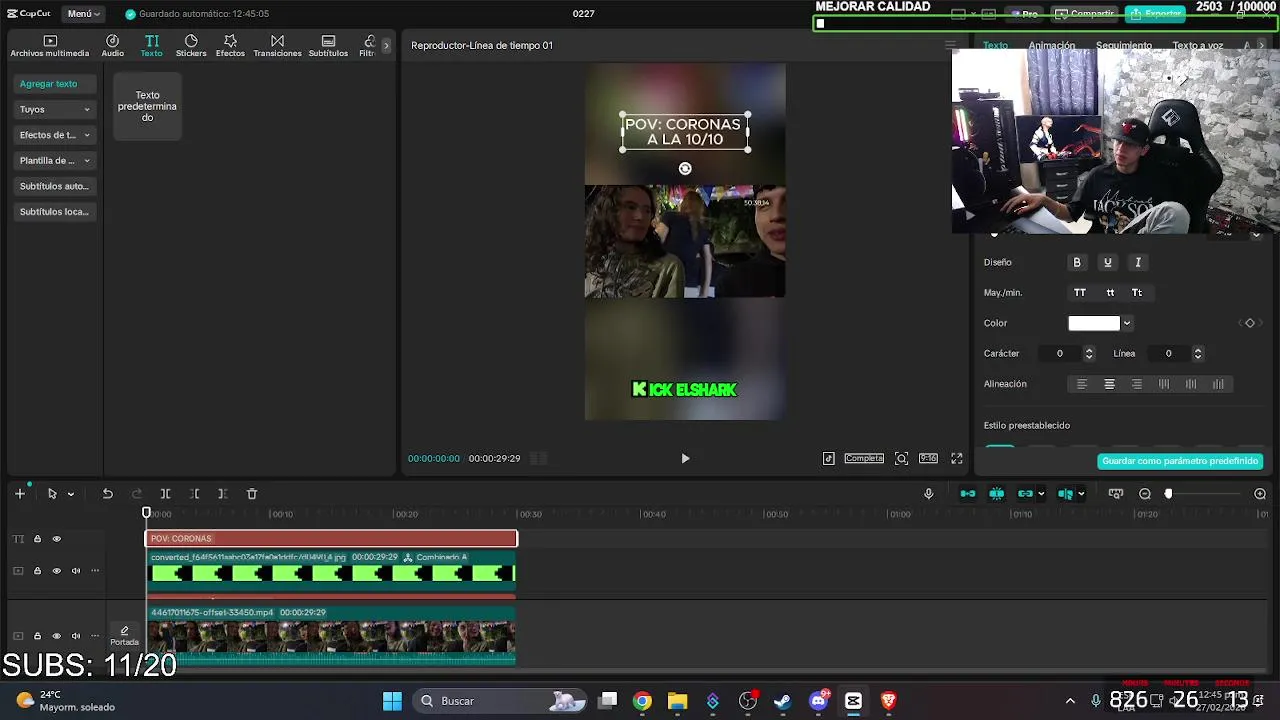
Task: Set text to all lowercase tt
Action: click(1110, 293)
